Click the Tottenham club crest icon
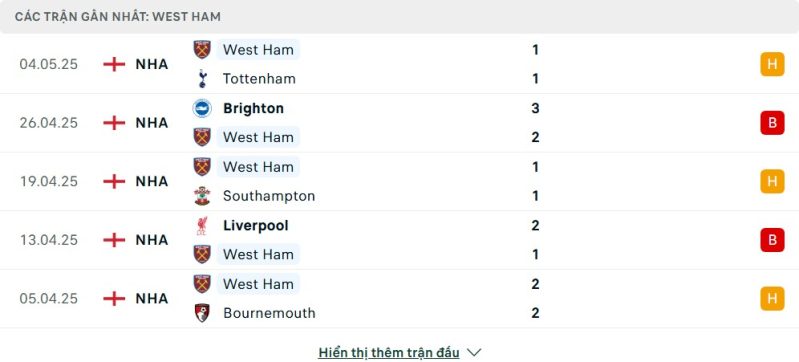Image resolution: width=799 pixels, height=362 pixels. 202,79
